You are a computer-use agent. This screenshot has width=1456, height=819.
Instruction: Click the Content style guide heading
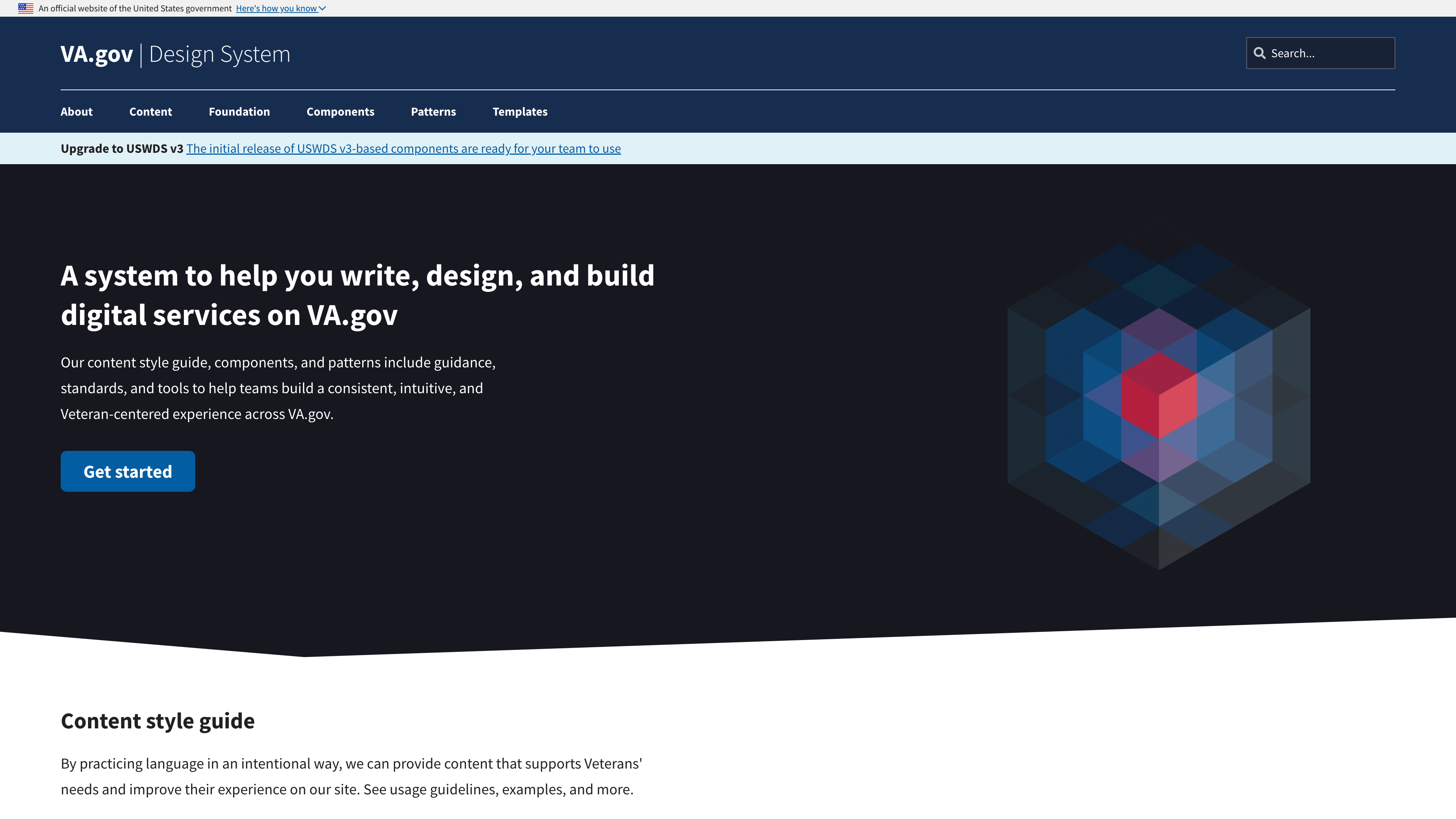click(x=158, y=721)
